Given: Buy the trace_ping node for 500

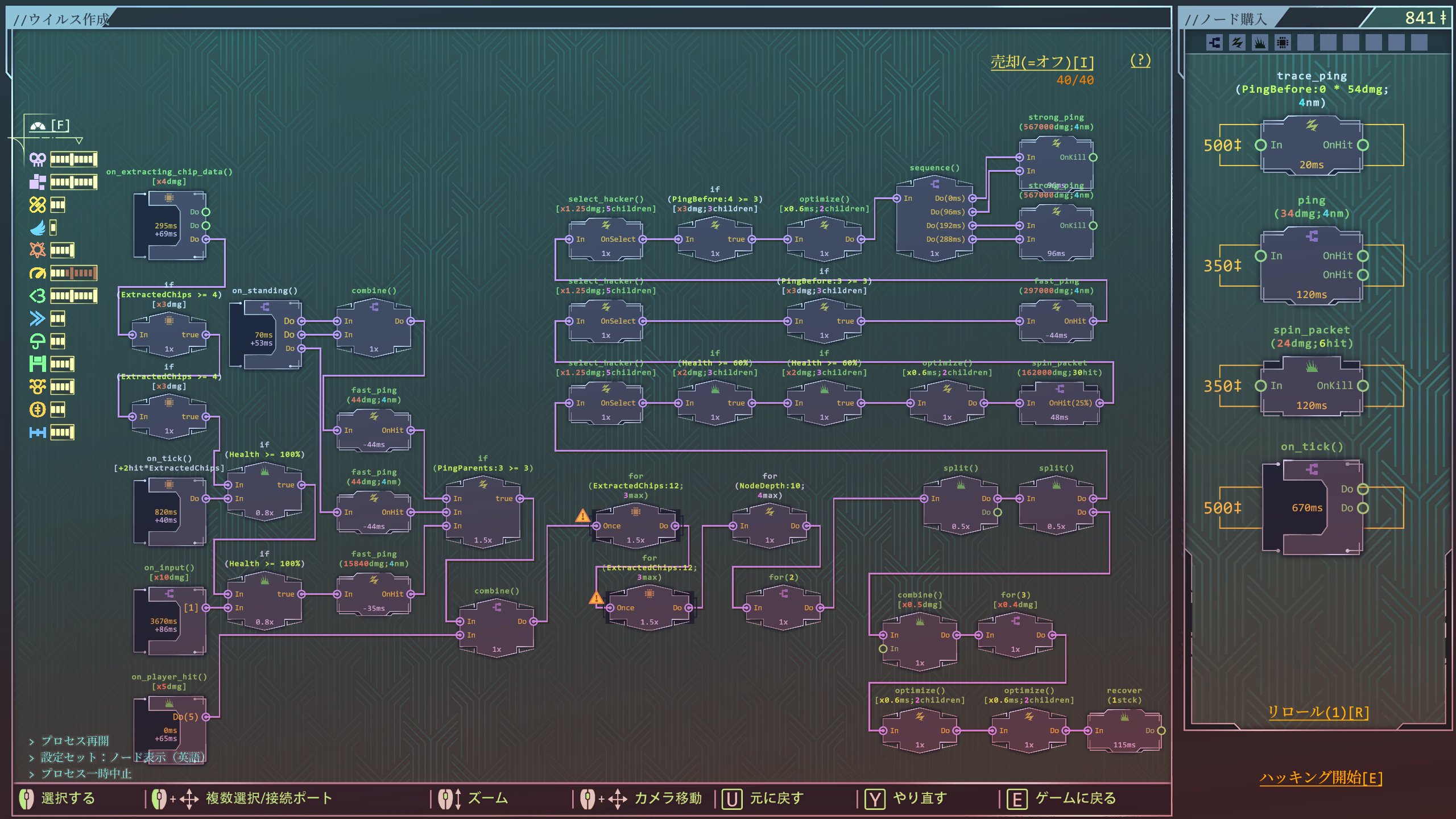Looking at the screenshot, I should (x=1311, y=145).
